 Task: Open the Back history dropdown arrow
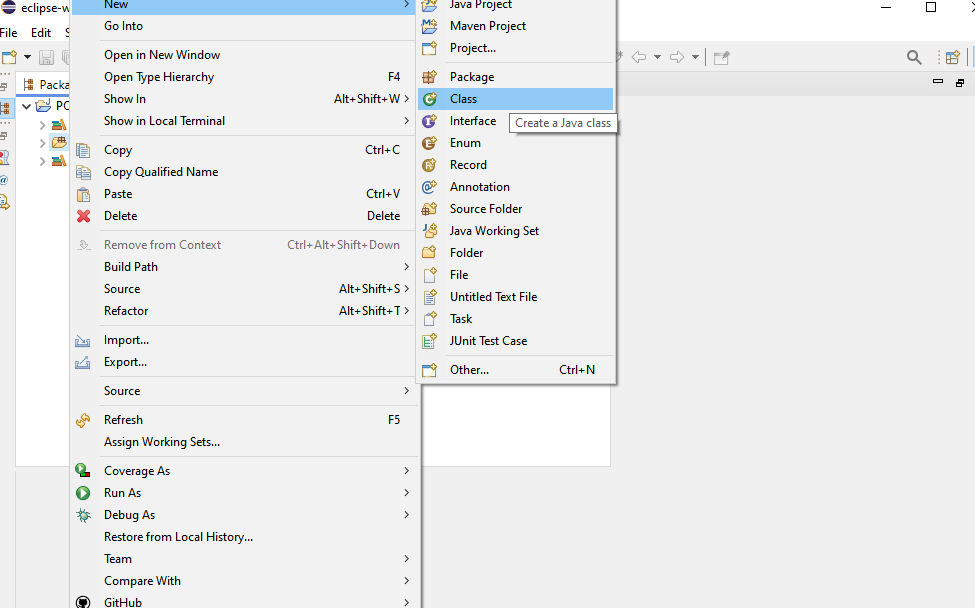(657, 57)
